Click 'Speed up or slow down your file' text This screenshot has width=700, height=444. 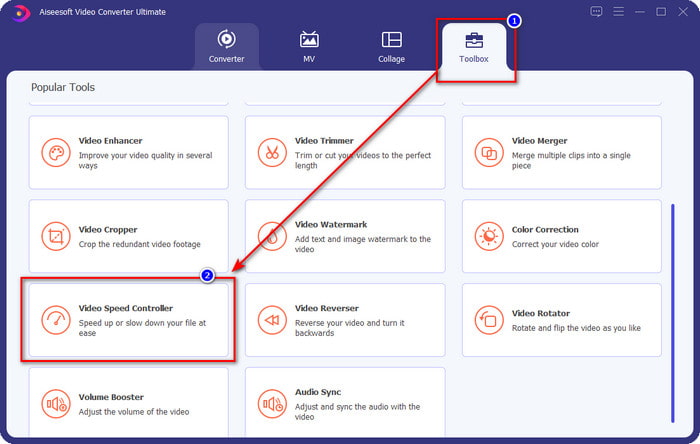142,328
